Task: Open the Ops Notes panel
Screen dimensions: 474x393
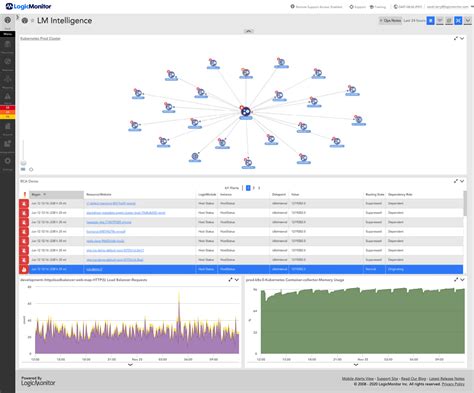Action: tap(390, 21)
